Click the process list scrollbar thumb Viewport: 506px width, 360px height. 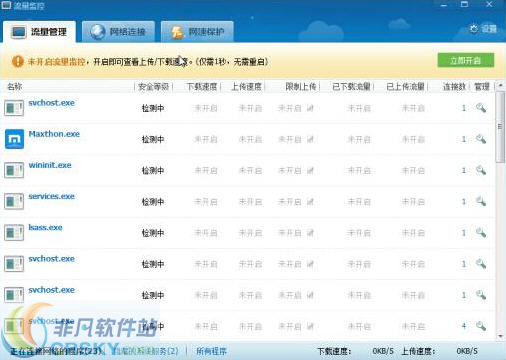click(500, 127)
